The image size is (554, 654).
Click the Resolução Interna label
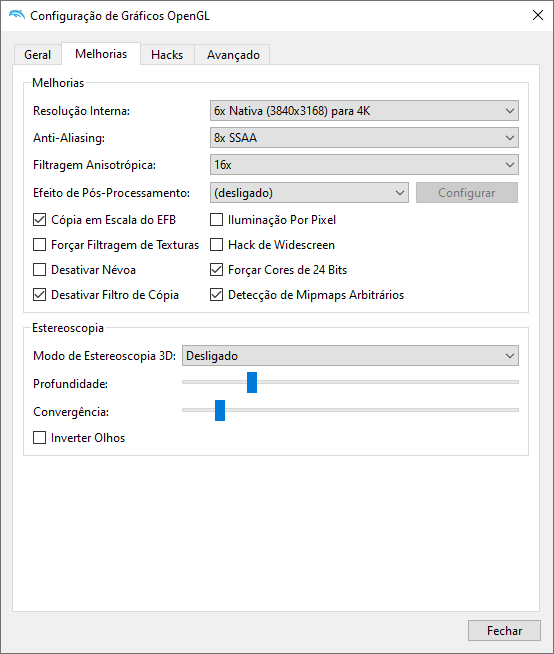pyautogui.click(x=81, y=111)
